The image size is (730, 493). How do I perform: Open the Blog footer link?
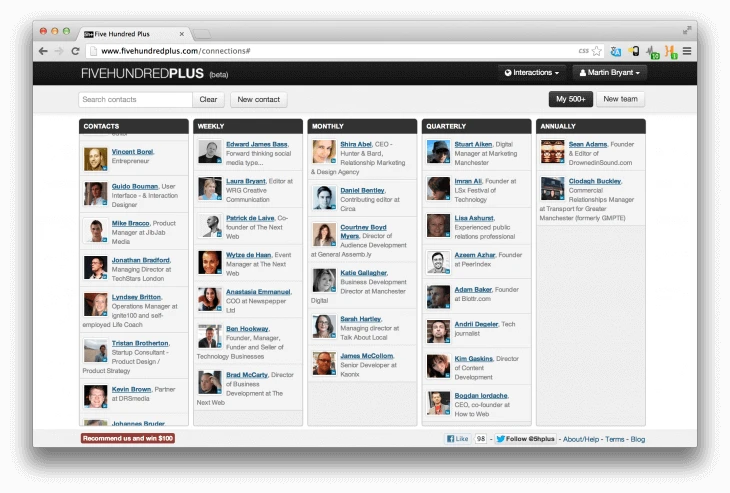638,439
